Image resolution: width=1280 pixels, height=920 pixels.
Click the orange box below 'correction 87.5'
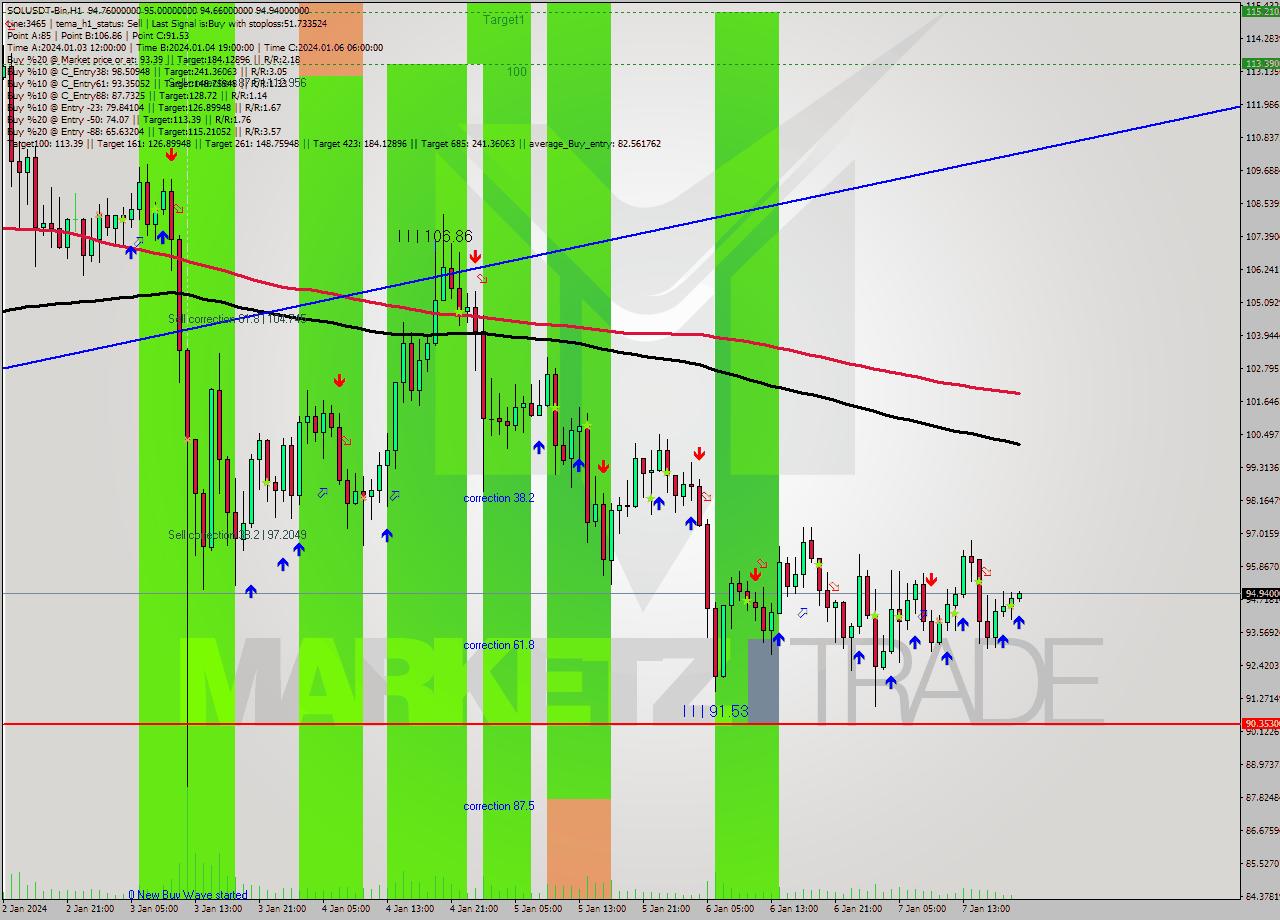coord(578,848)
